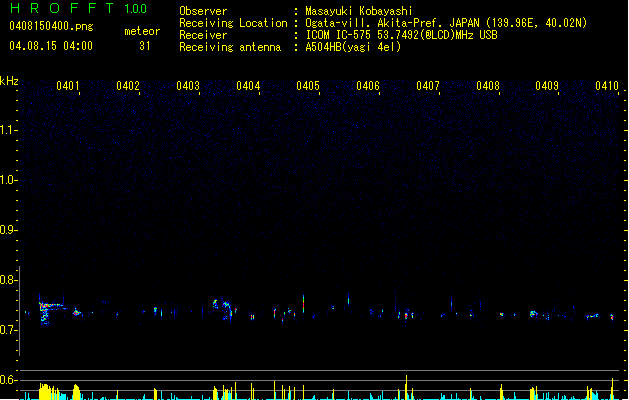Click the 1.0 kHz axis label
629x400 pixels.
point(8,180)
